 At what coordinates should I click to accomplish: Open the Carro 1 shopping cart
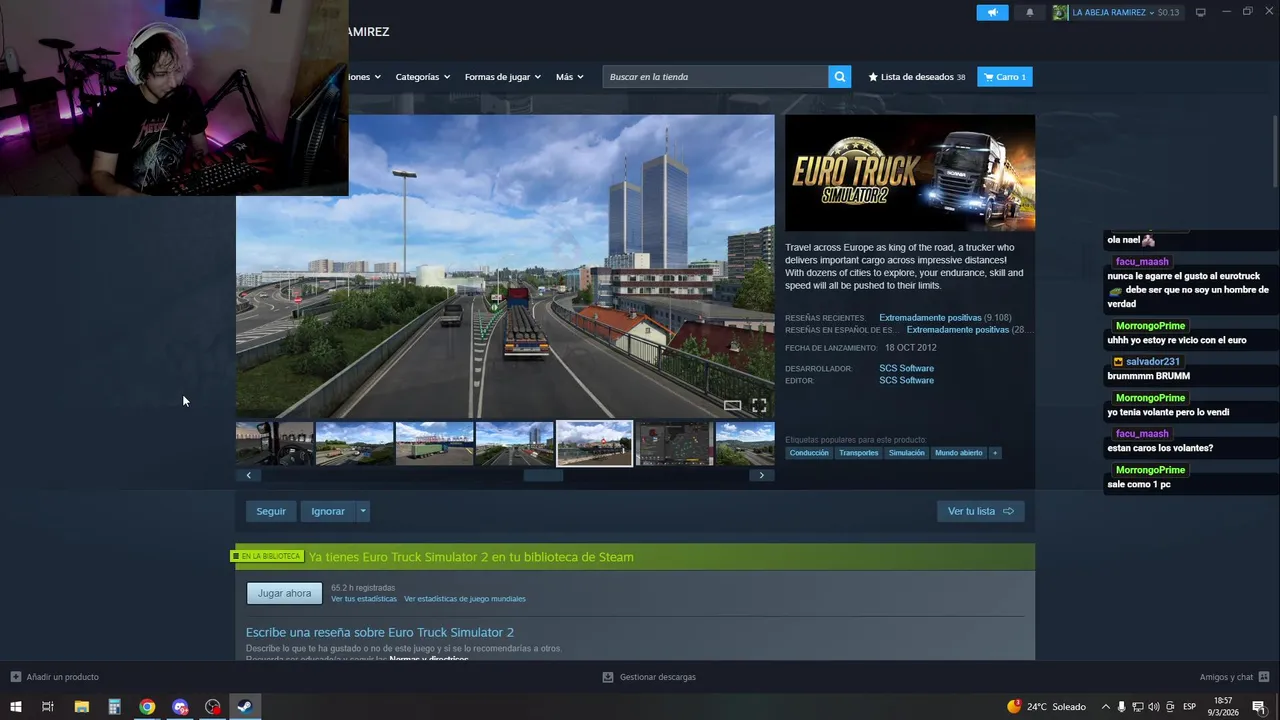point(1005,77)
